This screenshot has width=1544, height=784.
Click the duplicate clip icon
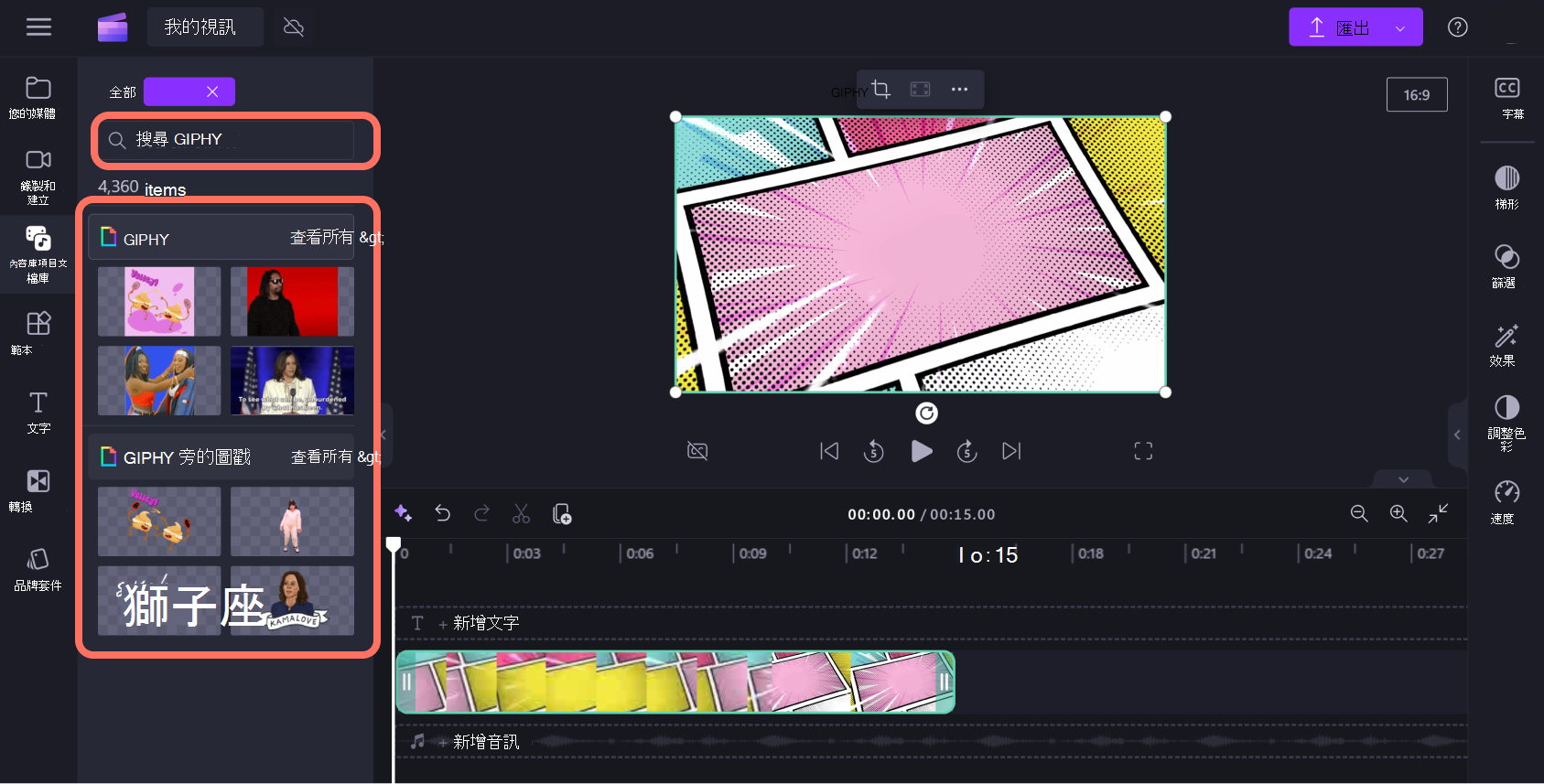[x=562, y=513]
